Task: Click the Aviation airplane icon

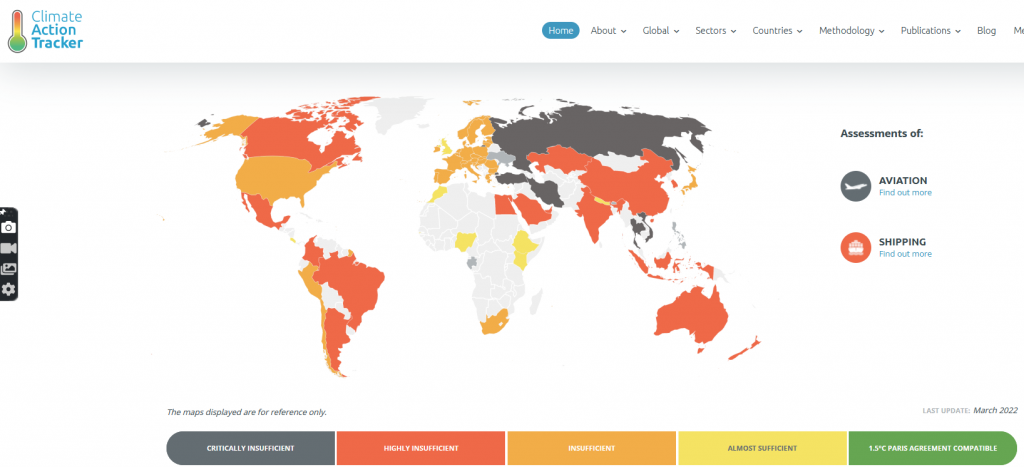Action: pyautogui.click(x=856, y=186)
